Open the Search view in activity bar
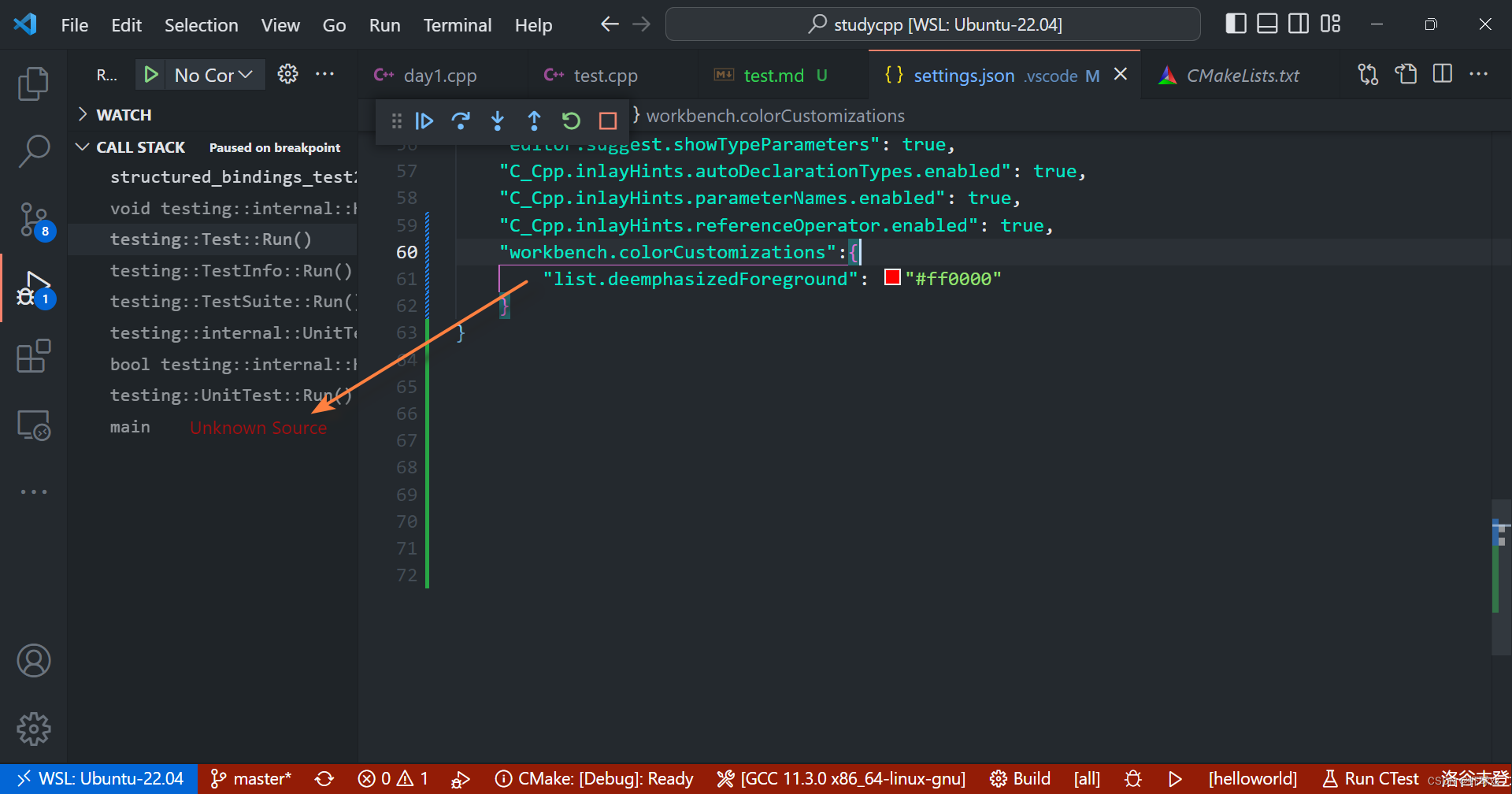 pyautogui.click(x=33, y=151)
